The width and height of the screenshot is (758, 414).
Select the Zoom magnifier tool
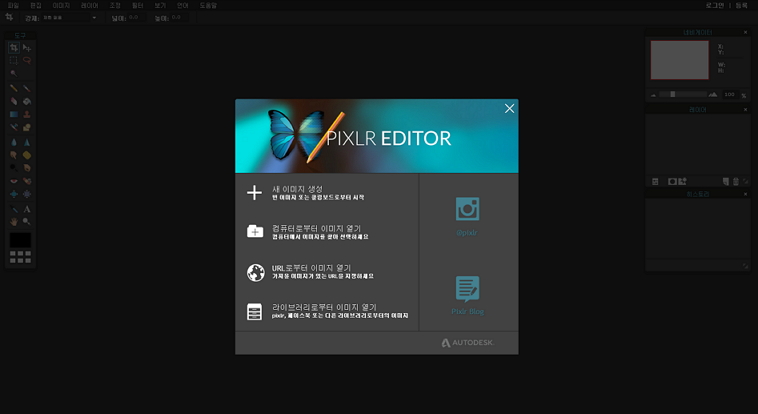pos(27,222)
